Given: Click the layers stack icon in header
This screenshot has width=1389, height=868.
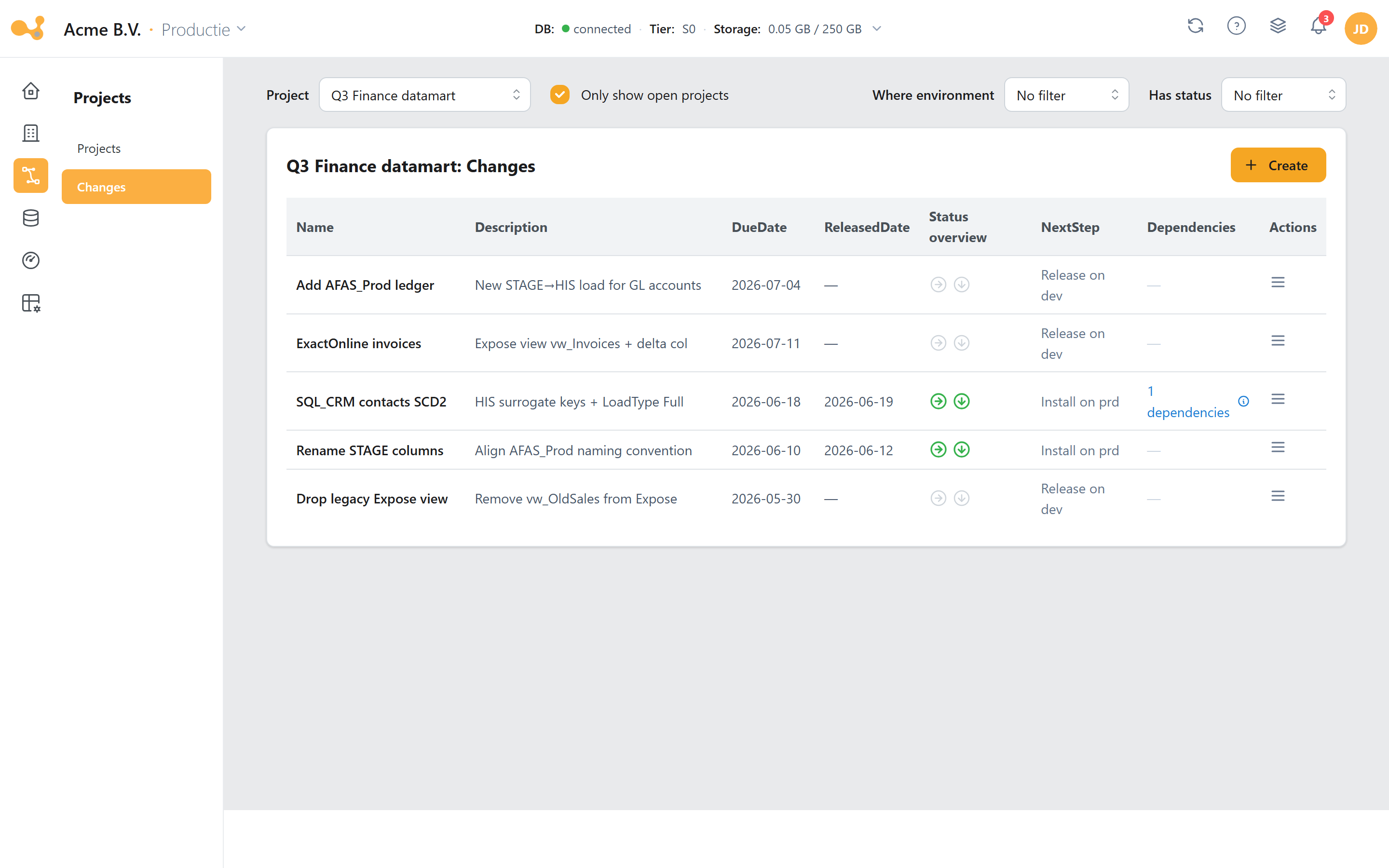Looking at the screenshot, I should pyautogui.click(x=1278, y=27).
